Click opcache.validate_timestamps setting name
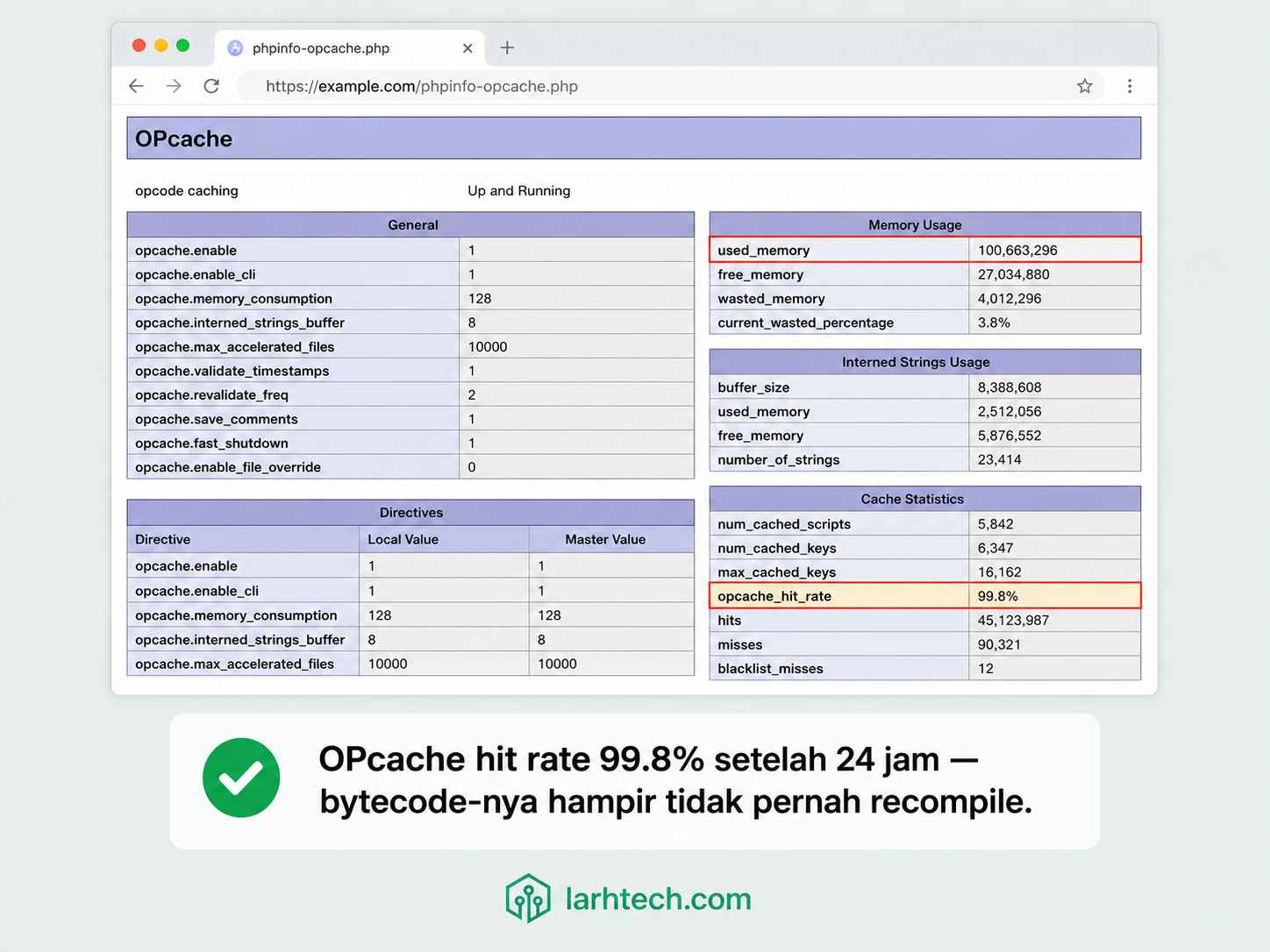The width and height of the screenshot is (1270, 952). [x=232, y=371]
